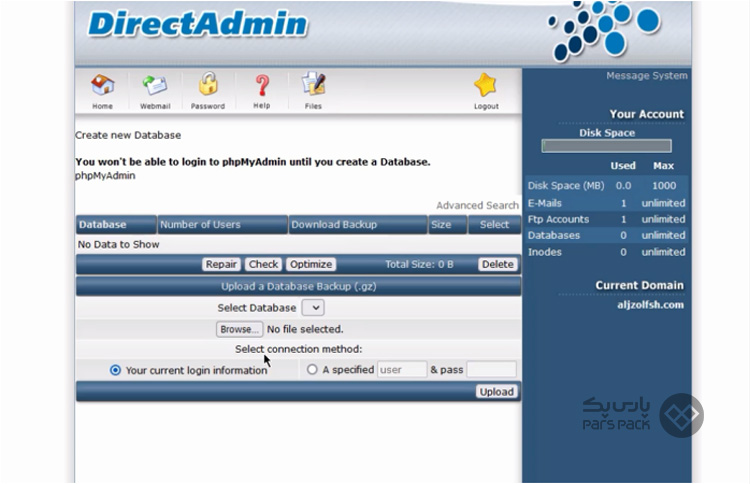This screenshot has width=750, height=484.
Task: Click the 'No Data to Show' text
Action: (118, 244)
